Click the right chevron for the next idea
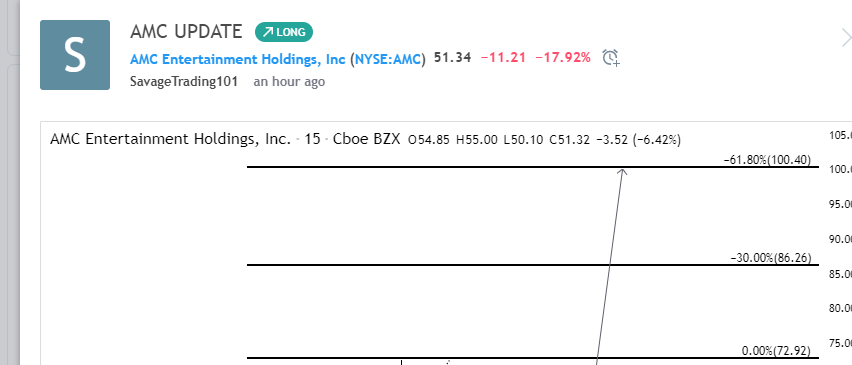Viewport: 852px width, 365px height. click(845, 38)
